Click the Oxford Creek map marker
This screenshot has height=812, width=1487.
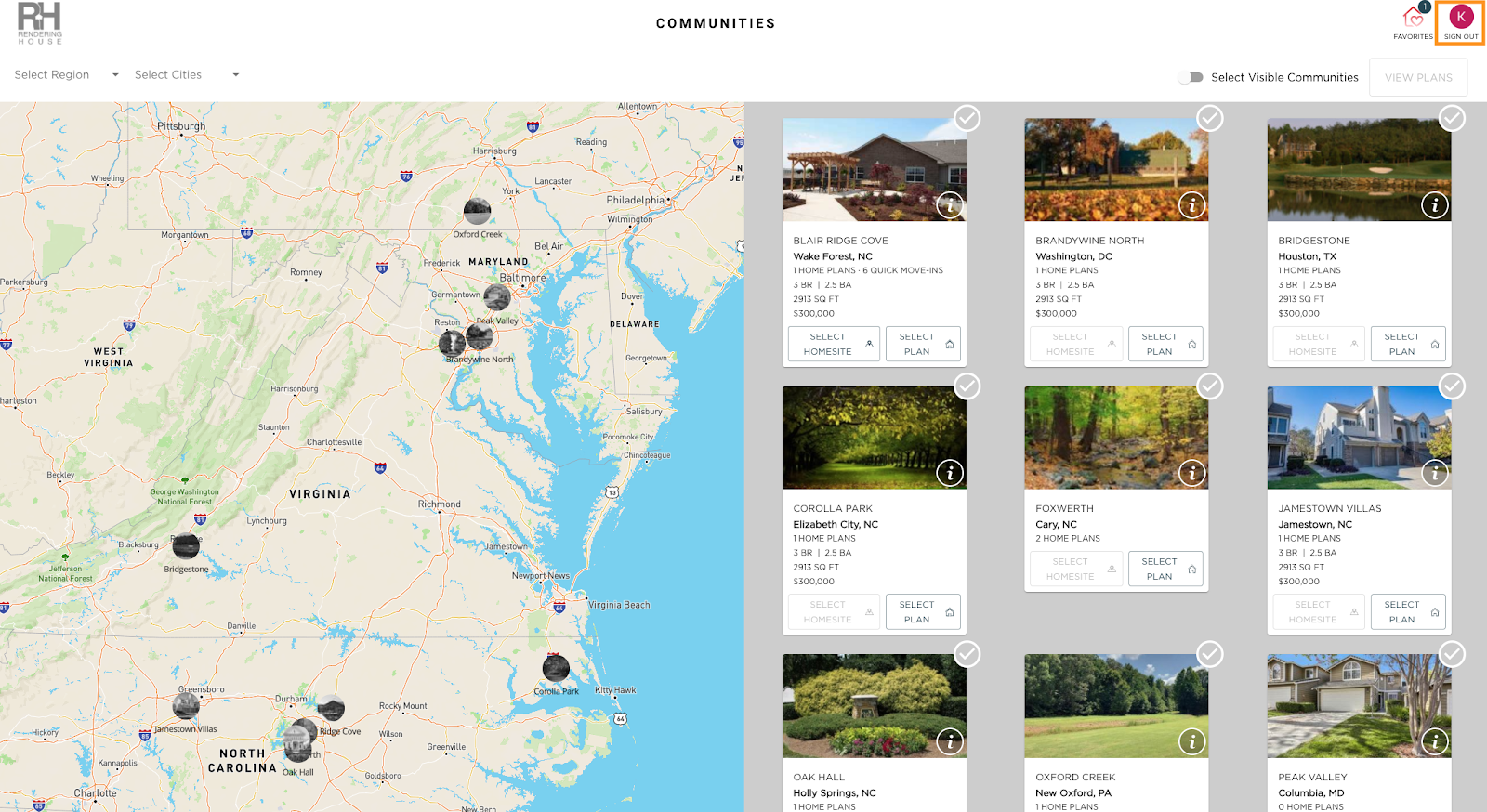[x=477, y=211]
